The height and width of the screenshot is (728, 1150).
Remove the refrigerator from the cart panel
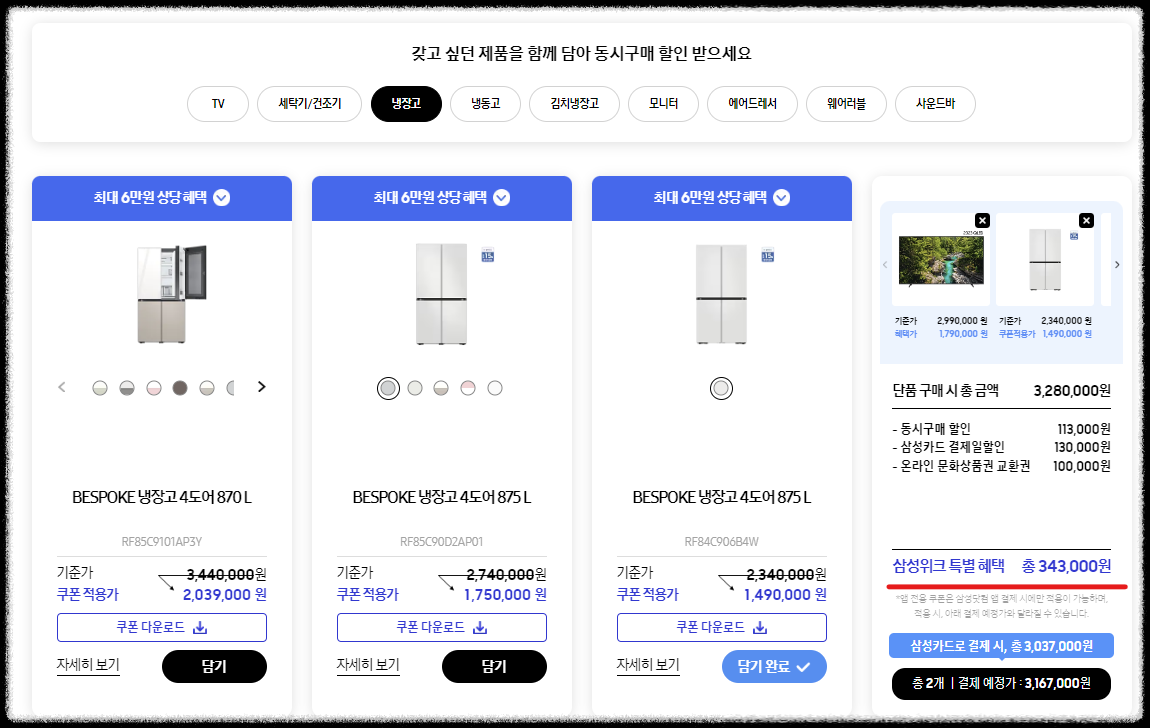1085,220
